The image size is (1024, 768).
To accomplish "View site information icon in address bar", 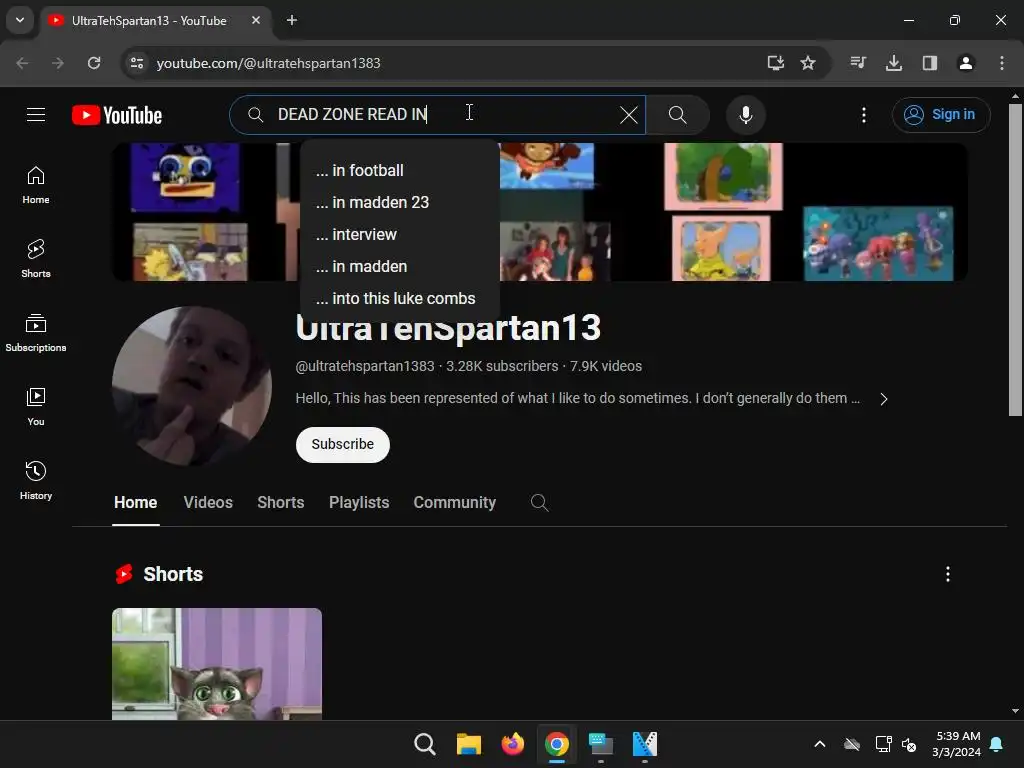I will pyautogui.click(x=137, y=63).
